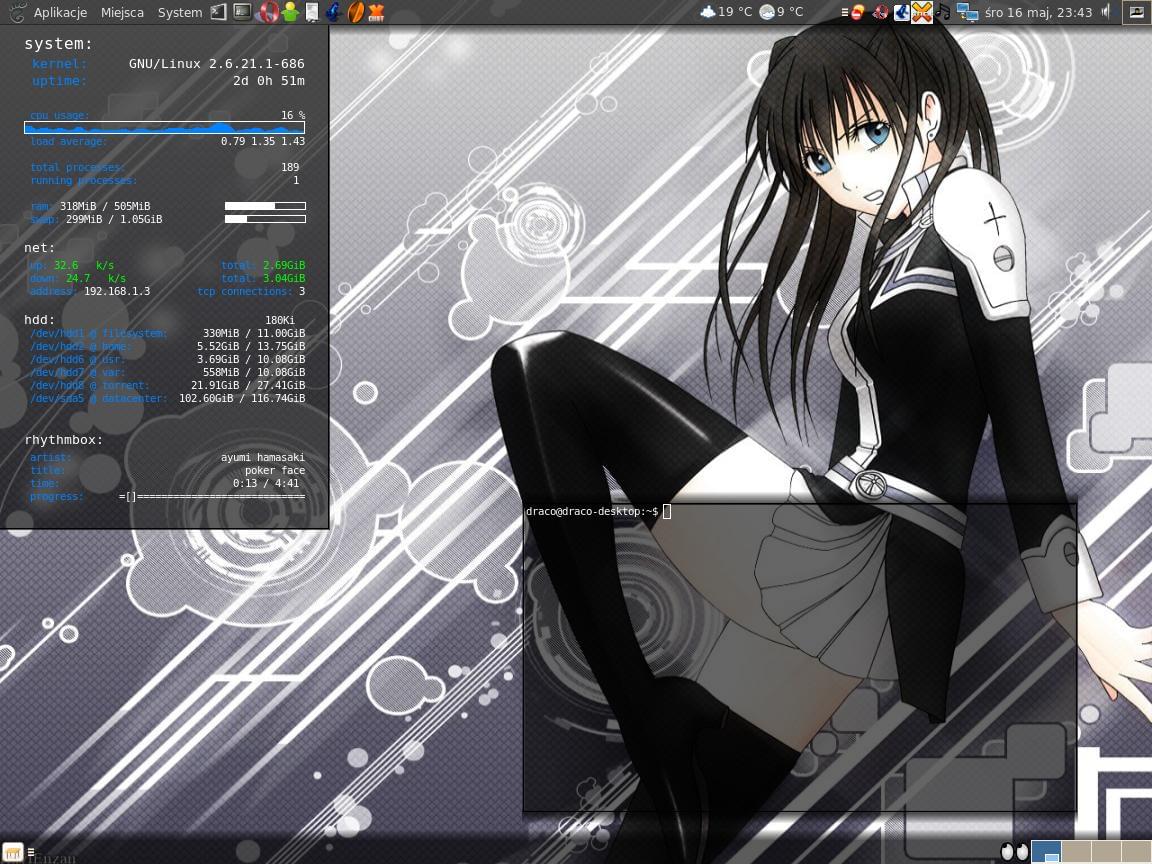This screenshot has width=1152, height=864.
Task: Switch to the second workspace in pager
Action: click(x=1076, y=852)
